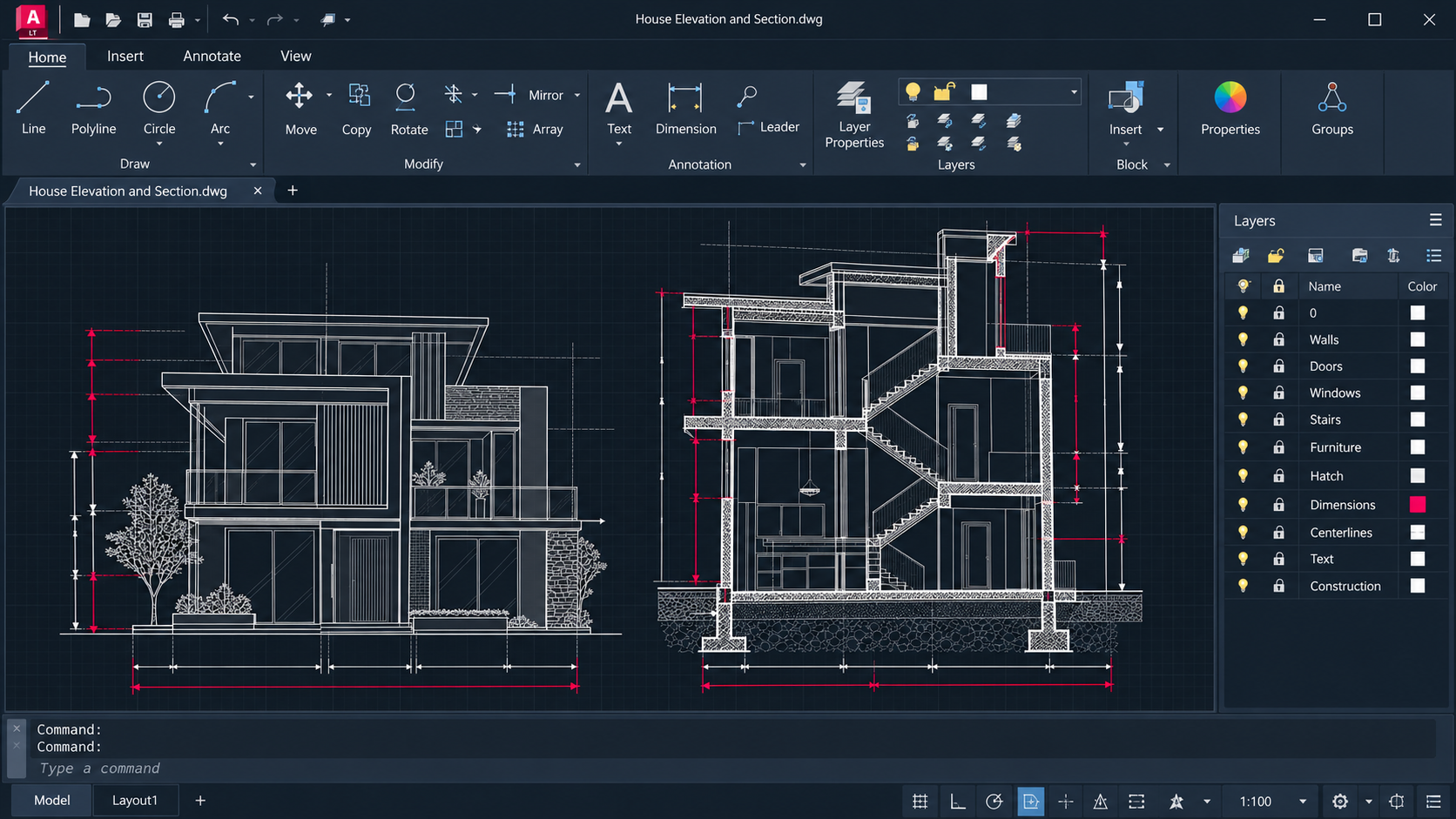Click the Hatch layer color swatch
The image size is (1456, 819).
[1418, 475]
